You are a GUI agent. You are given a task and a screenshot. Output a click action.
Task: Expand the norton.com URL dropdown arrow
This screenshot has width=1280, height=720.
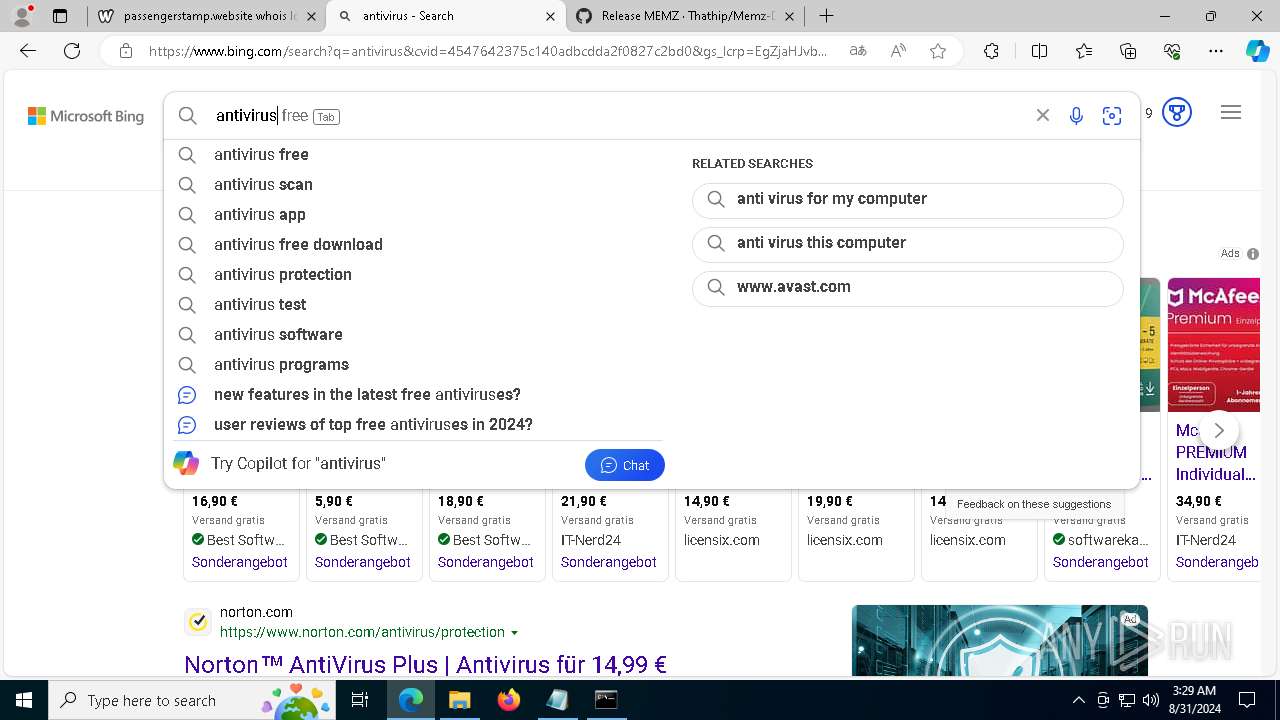pyautogui.click(x=515, y=633)
